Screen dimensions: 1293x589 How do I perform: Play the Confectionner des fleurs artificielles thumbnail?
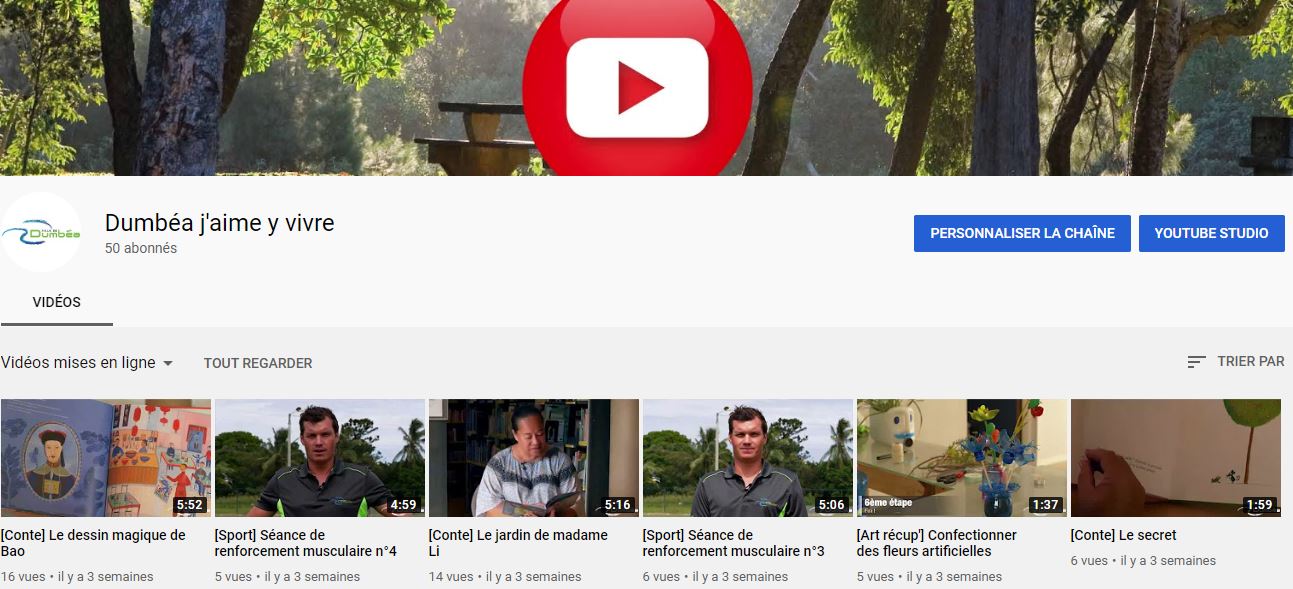pos(962,458)
